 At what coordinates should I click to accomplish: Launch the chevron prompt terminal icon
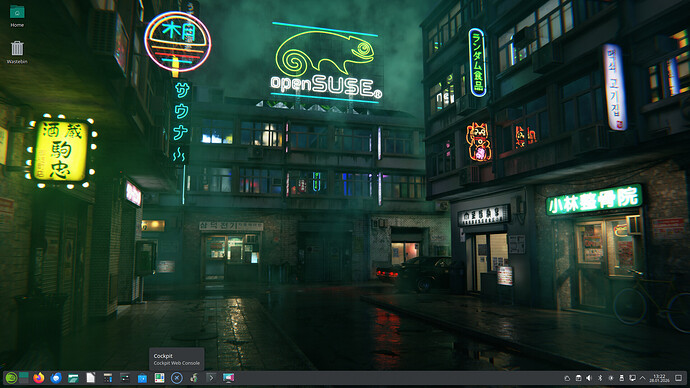[x=211, y=378]
